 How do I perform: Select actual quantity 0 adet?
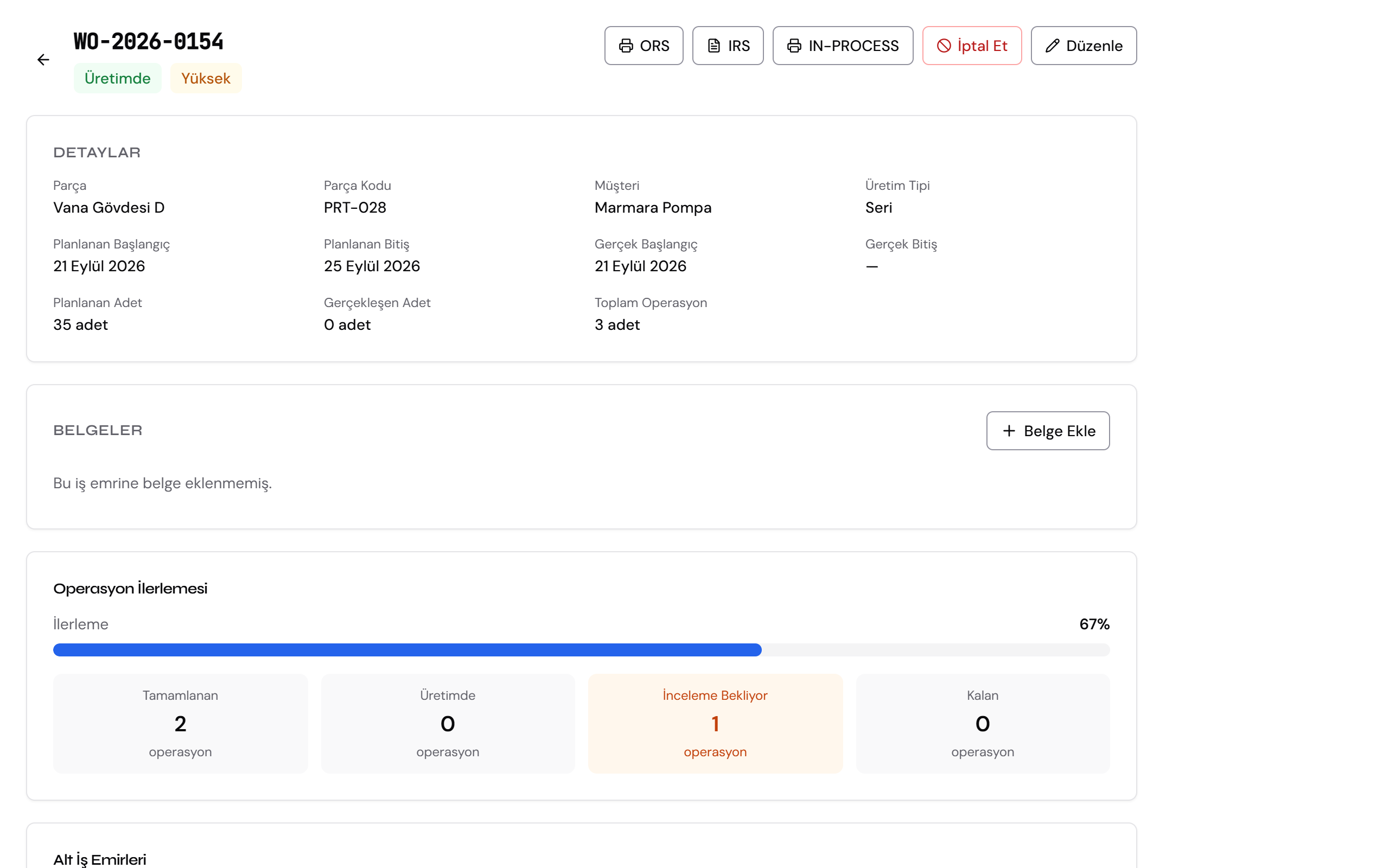347,324
